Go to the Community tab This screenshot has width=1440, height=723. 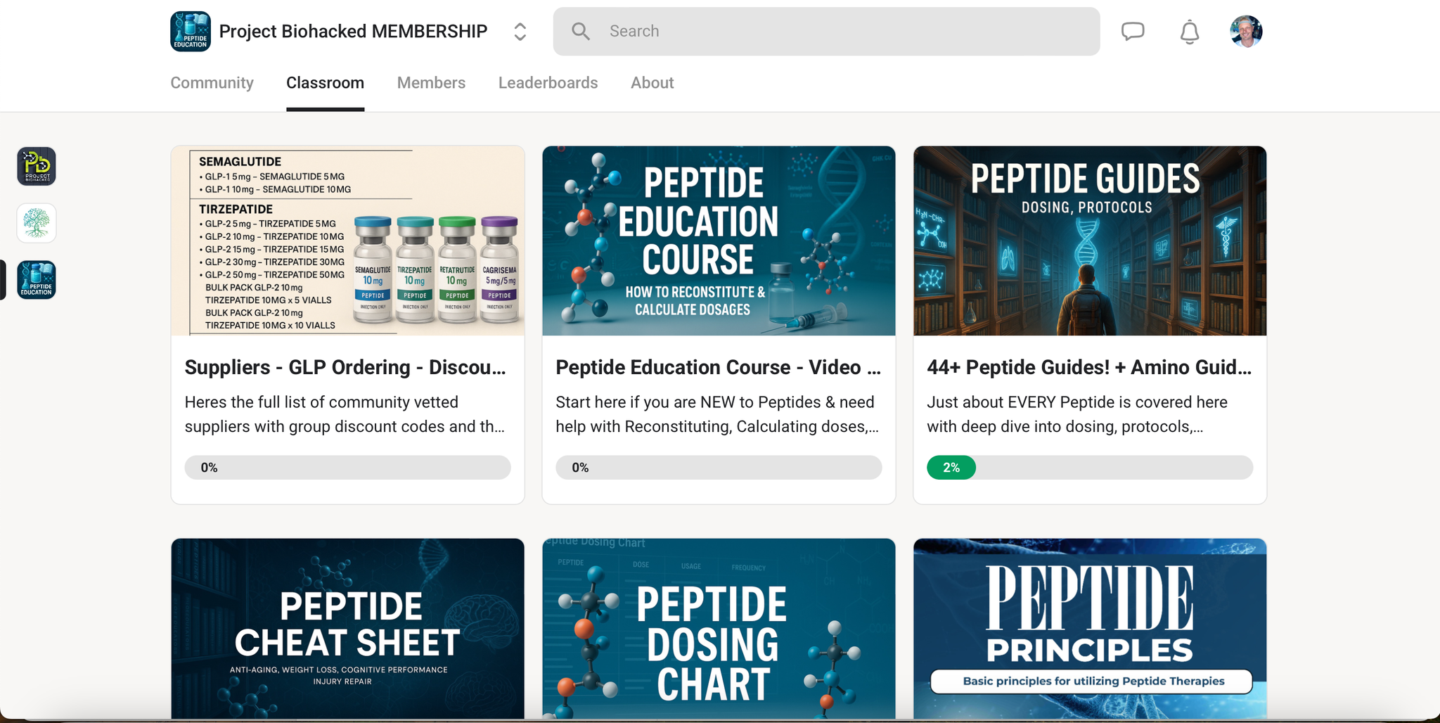212,83
